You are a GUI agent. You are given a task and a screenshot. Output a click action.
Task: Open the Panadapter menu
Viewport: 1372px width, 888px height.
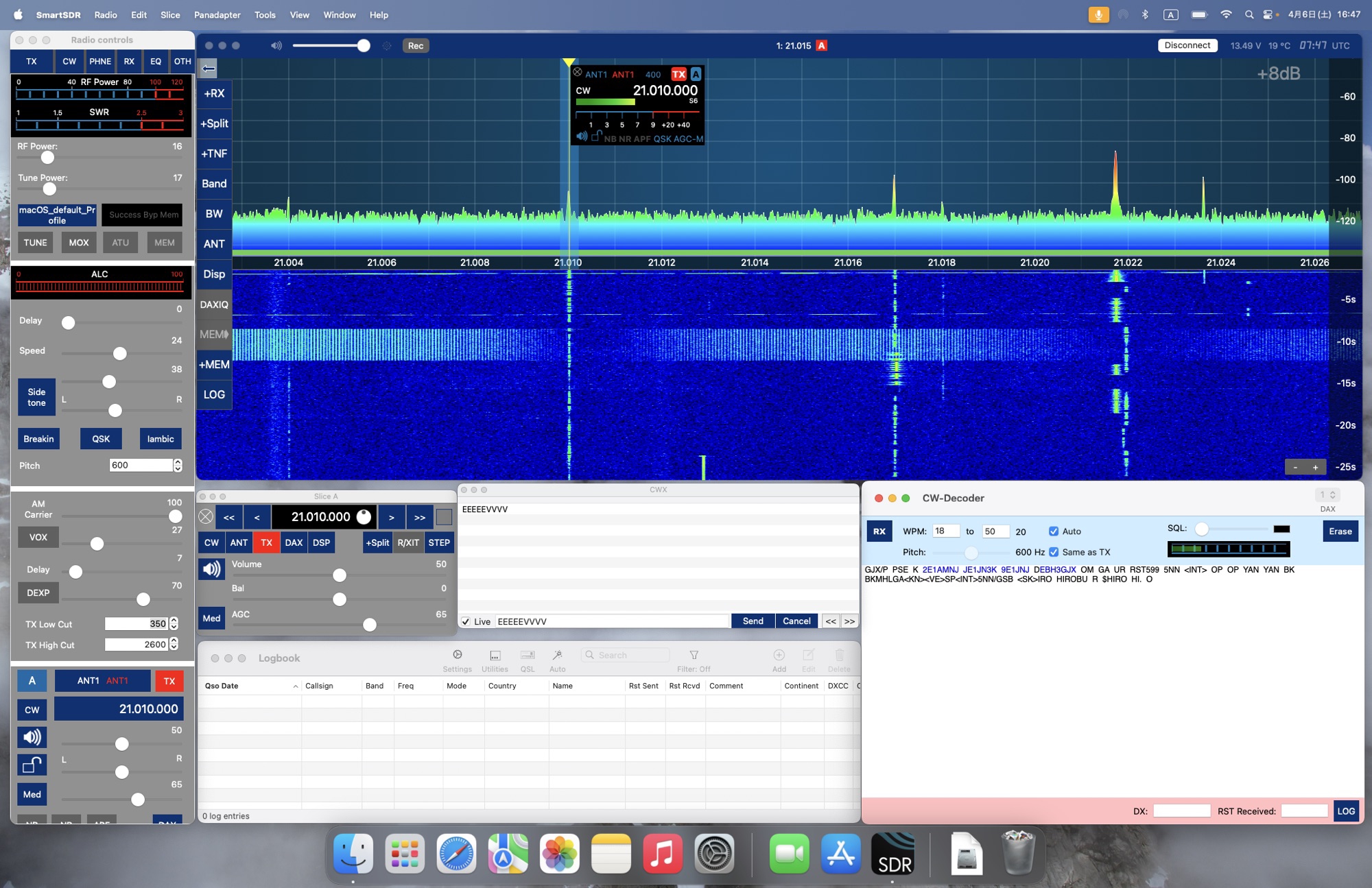click(217, 14)
